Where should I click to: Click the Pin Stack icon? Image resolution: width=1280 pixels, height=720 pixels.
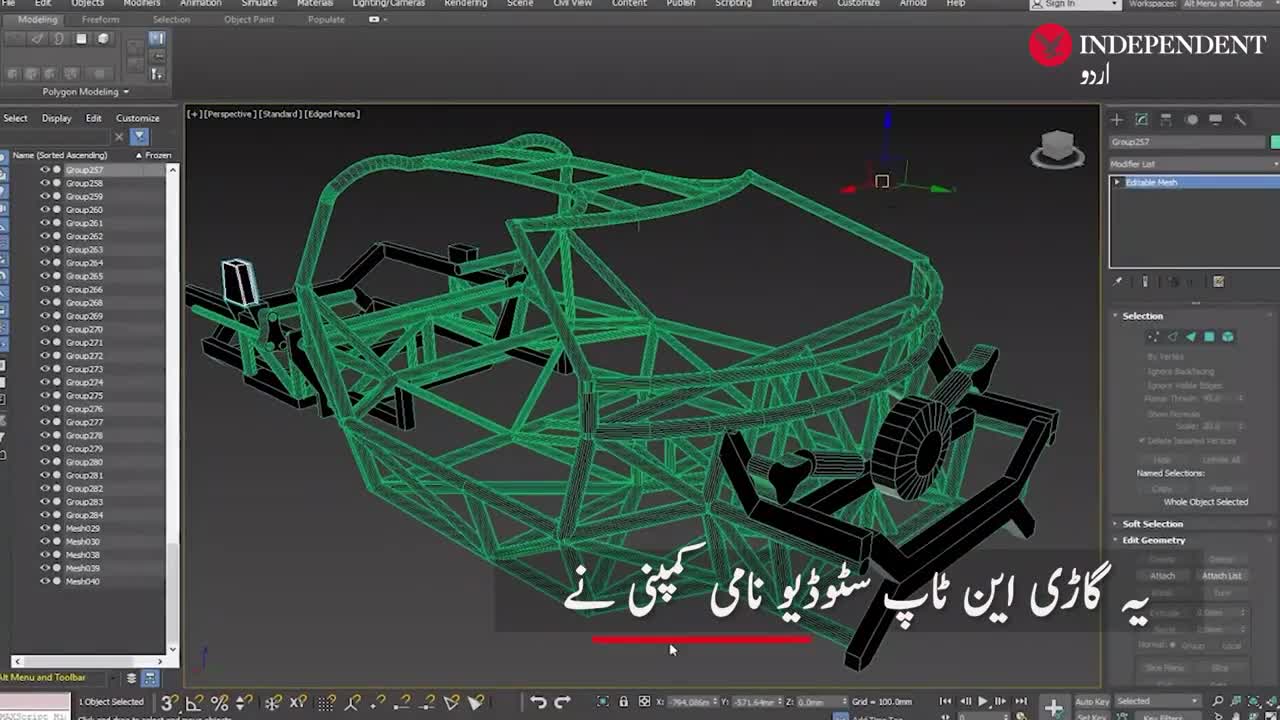1118,282
